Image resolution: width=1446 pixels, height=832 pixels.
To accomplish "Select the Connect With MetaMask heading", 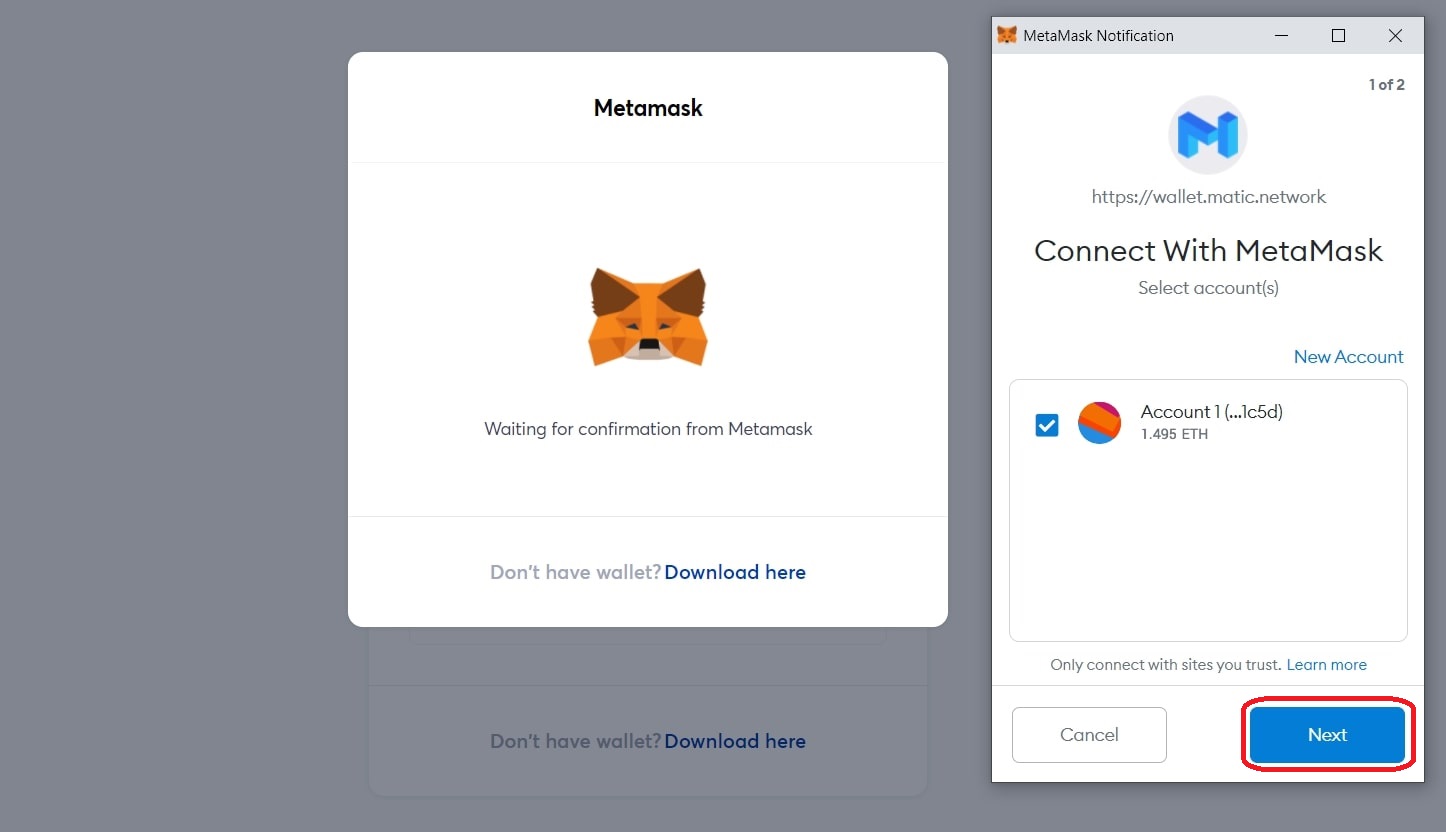I will (1208, 250).
